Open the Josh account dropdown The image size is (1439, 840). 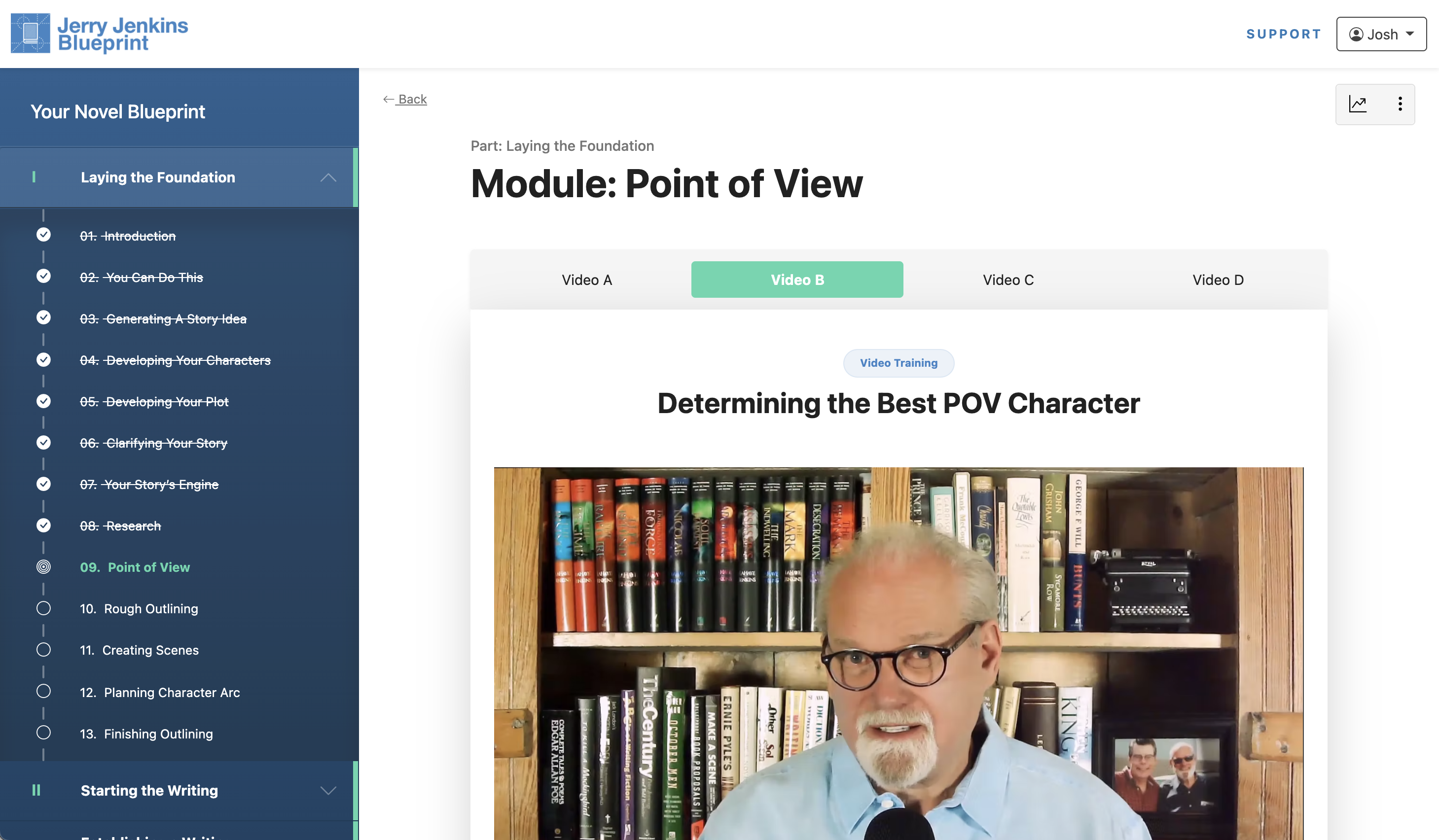(1381, 34)
